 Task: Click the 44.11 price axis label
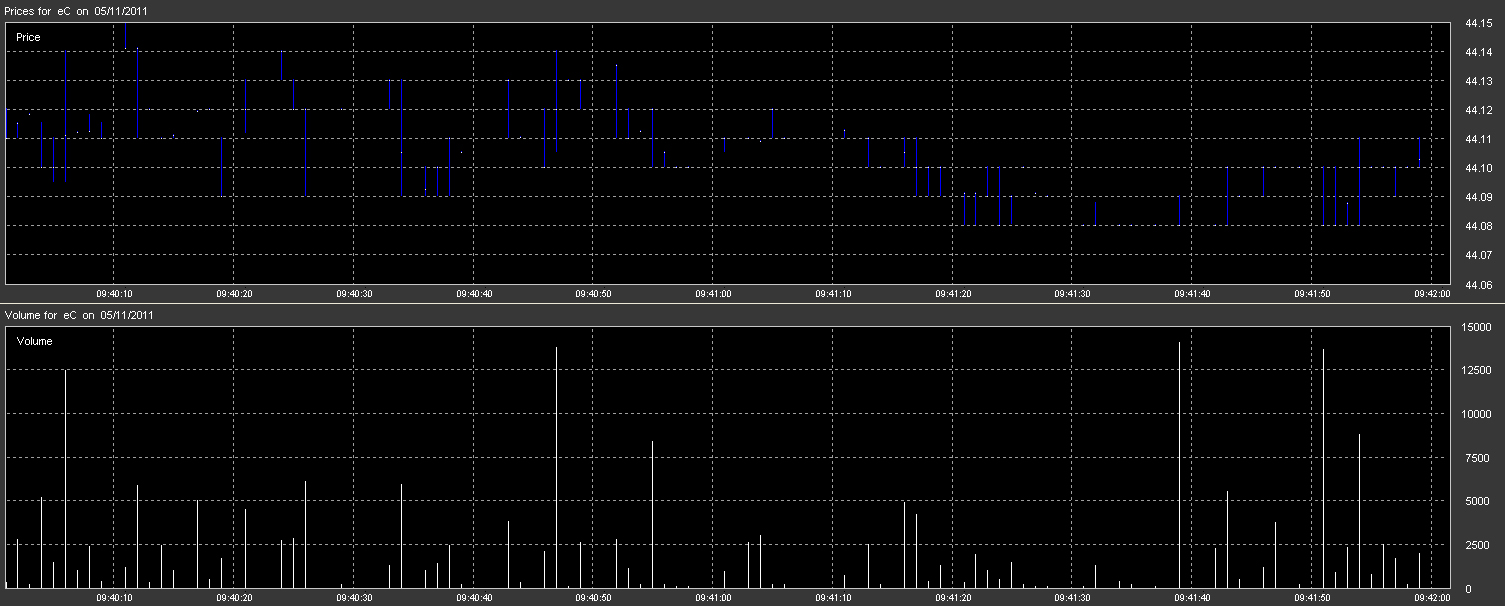1478,139
